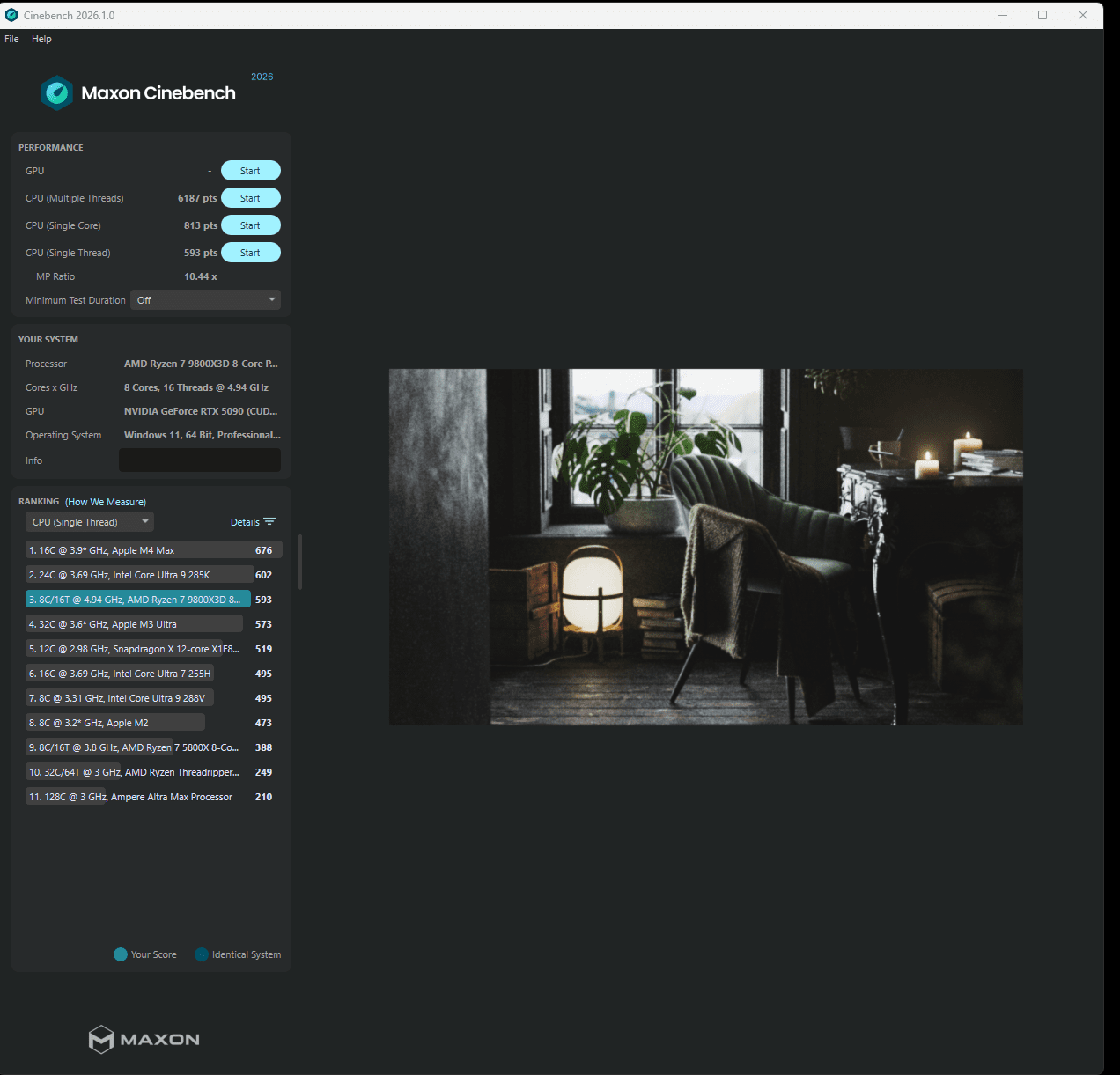The width and height of the screenshot is (1120, 1075).
Task: Open the File menu
Action: [11, 39]
